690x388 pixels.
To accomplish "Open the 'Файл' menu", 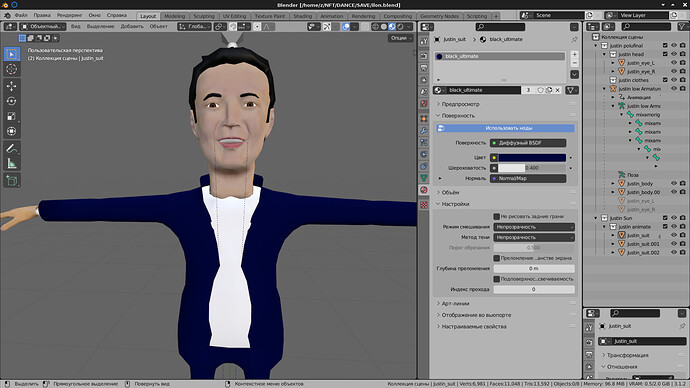I will tap(21, 15).
